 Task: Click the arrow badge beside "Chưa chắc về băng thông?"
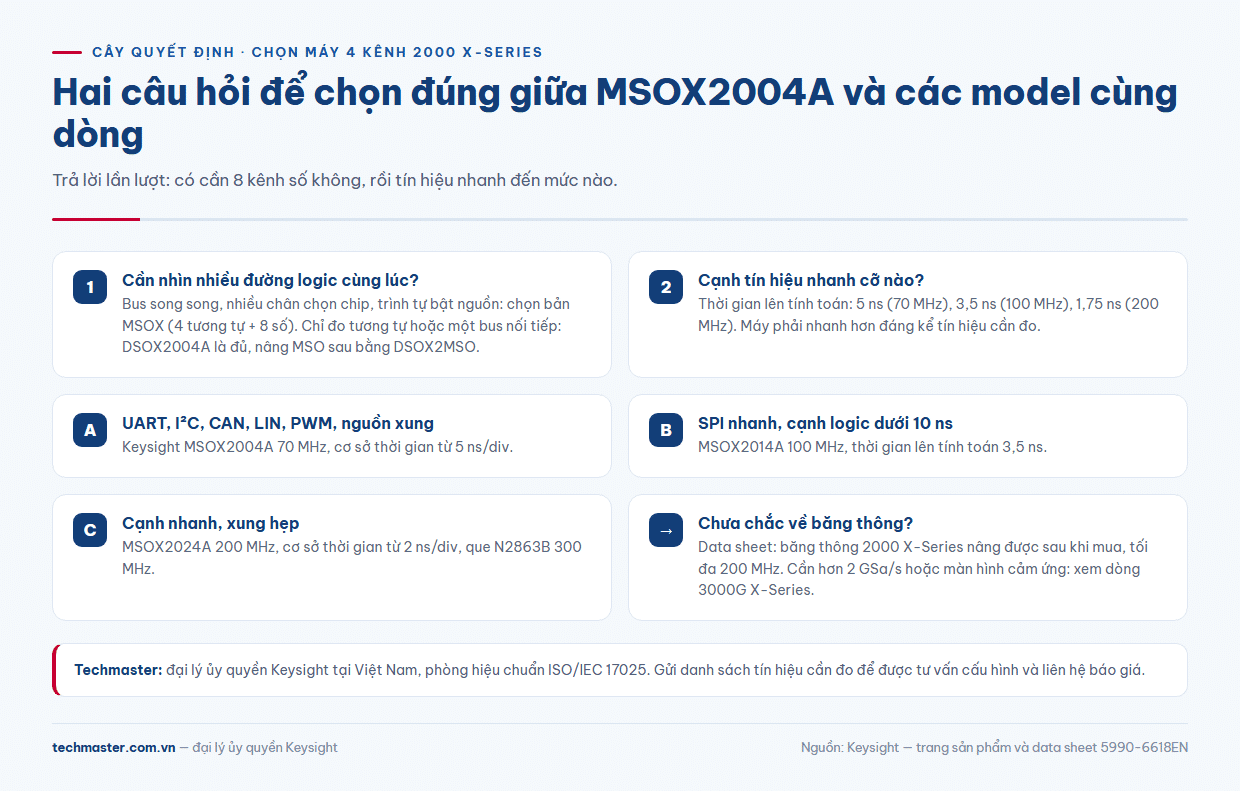[x=666, y=531]
